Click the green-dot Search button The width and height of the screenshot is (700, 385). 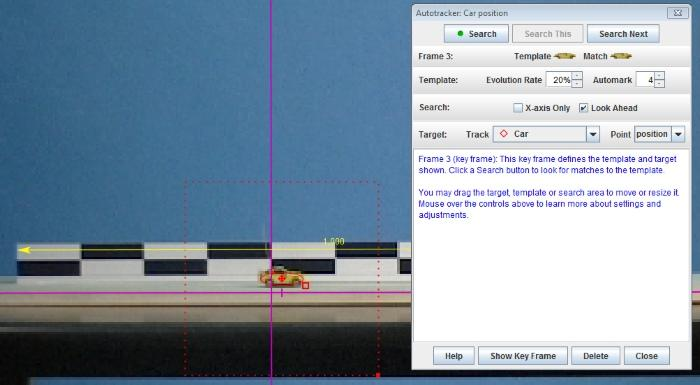tap(476, 34)
